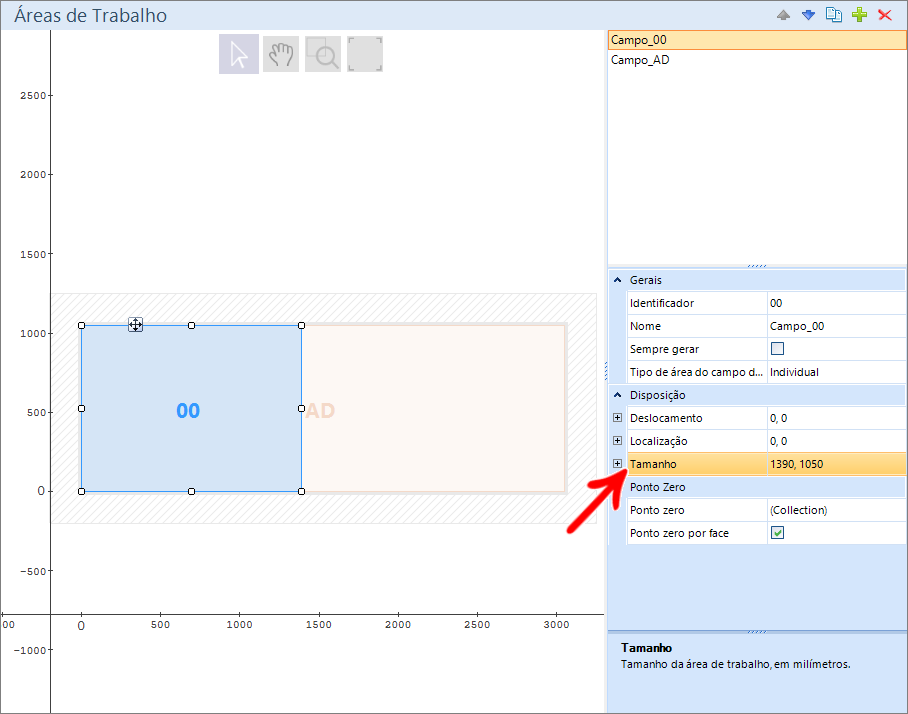Choose the zoom magnifier tool

[323, 54]
